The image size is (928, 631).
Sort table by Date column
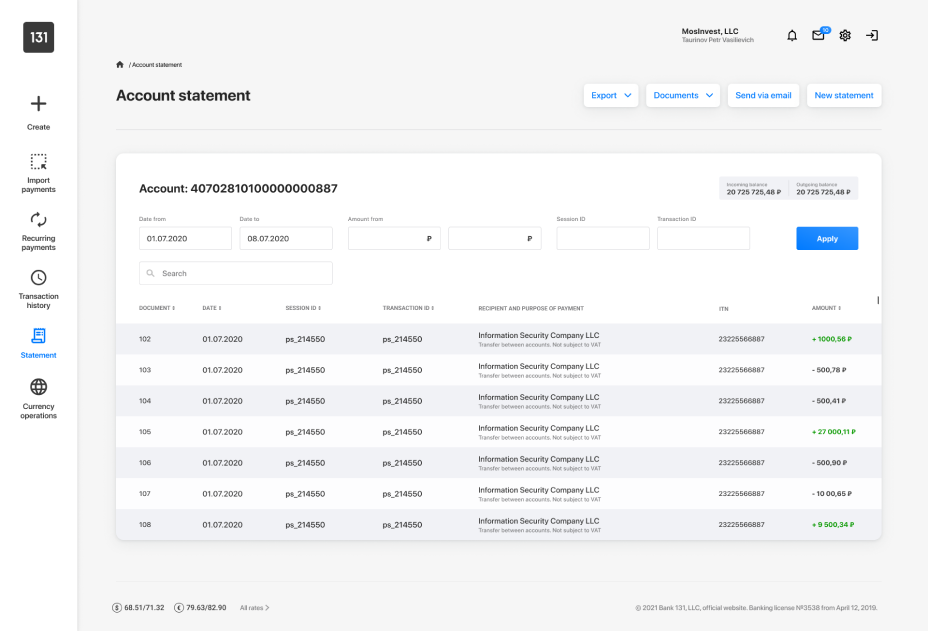212,308
